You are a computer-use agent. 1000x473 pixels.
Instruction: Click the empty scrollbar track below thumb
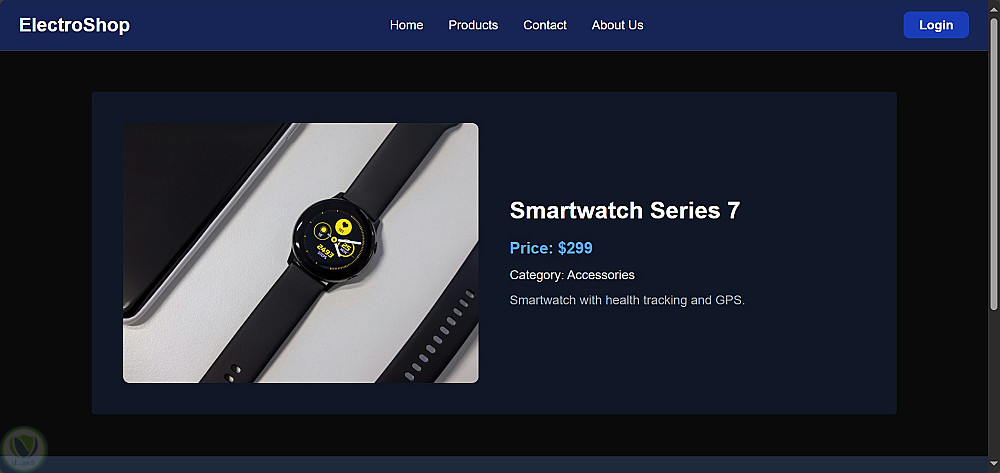[994, 382]
